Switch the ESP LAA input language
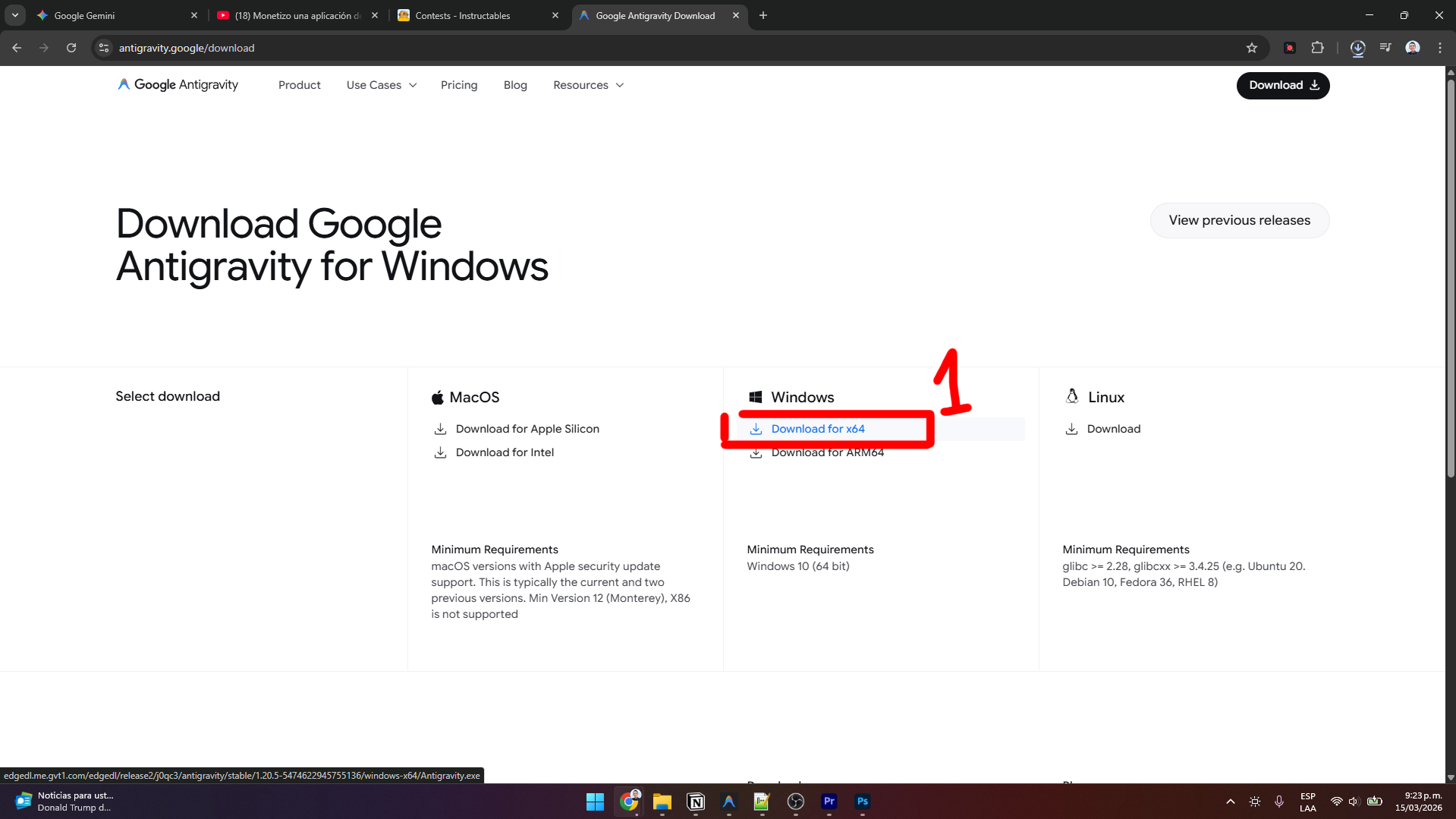Viewport: 1456px width, 819px height. coord(1308,802)
